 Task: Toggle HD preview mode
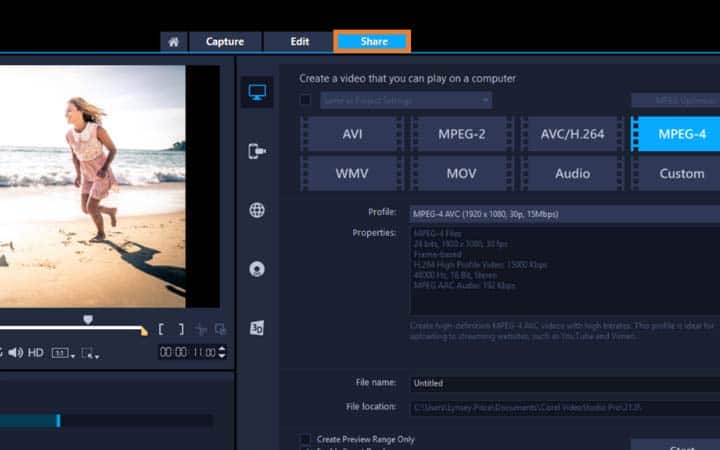[35, 352]
